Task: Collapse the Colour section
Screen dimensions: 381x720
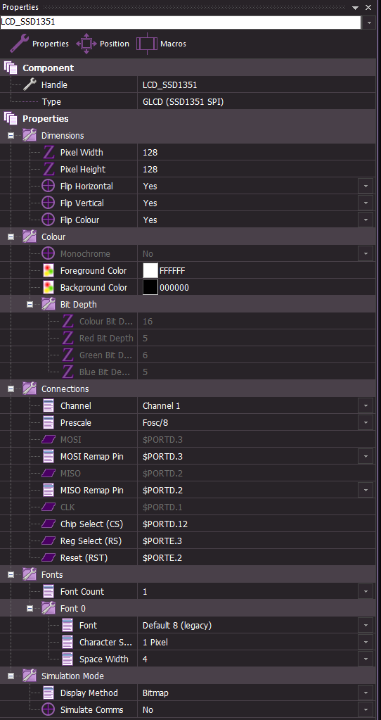Action: coord(11,237)
